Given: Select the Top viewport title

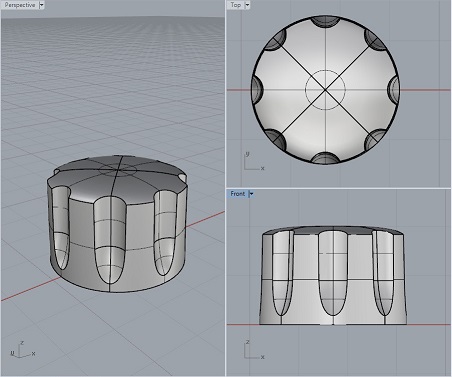Looking at the screenshot, I should 236,5.
